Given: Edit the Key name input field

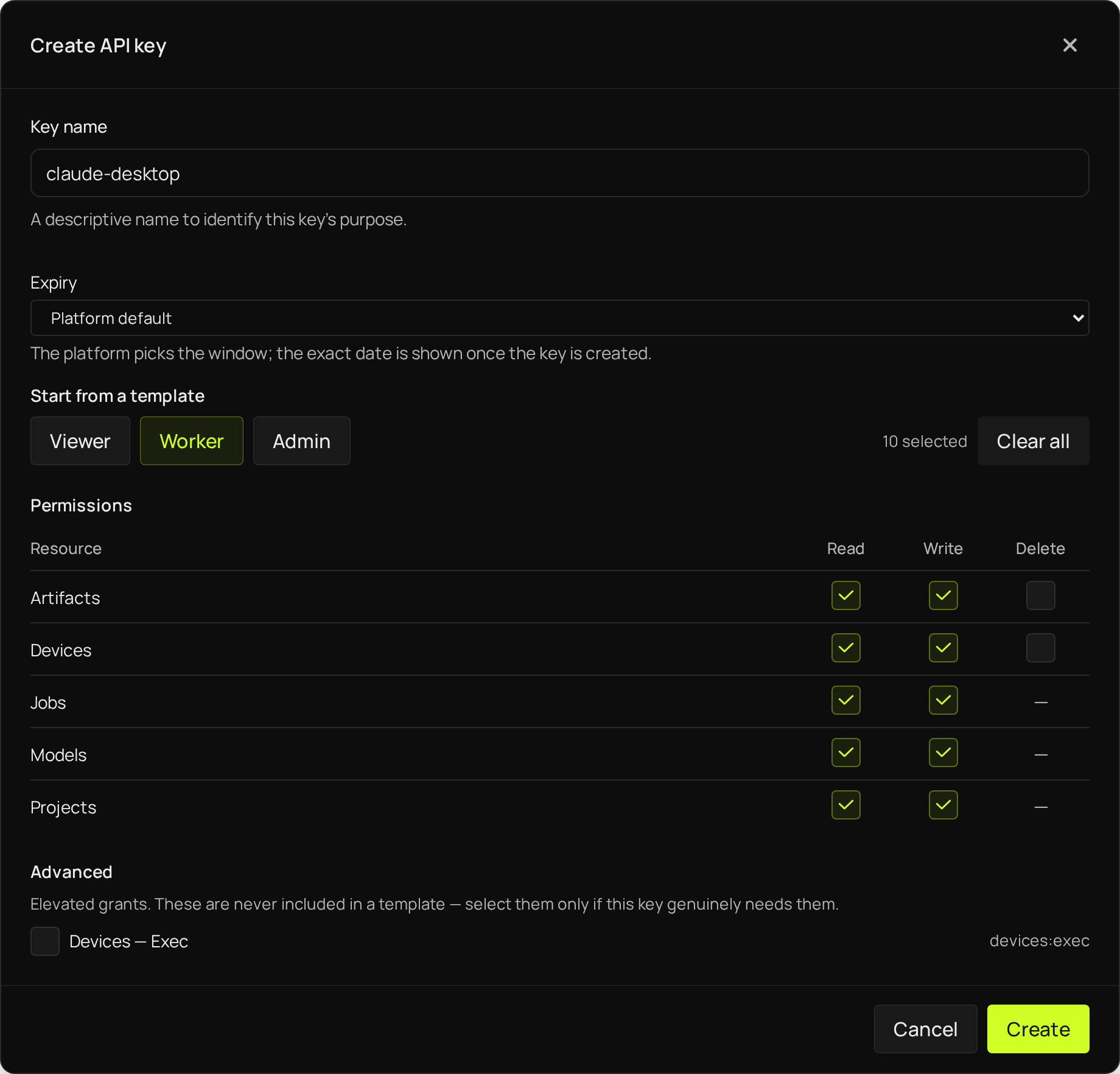Looking at the screenshot, I should click(559, 173).
